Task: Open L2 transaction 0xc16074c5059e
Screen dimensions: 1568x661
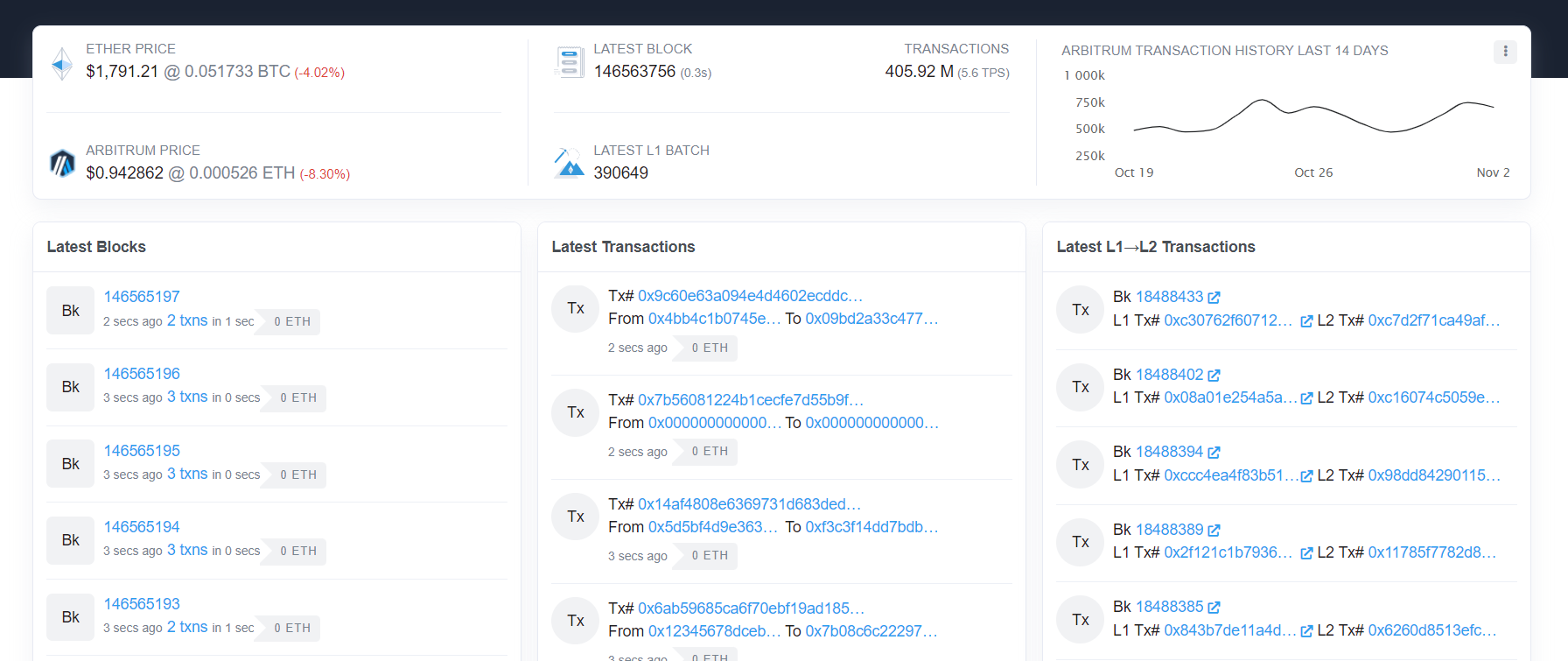Action: pyautogui.click(x=1434, y=397)
